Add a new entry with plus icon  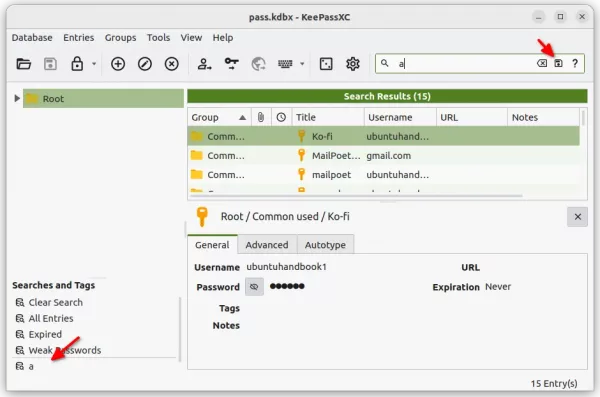(118, 64)
